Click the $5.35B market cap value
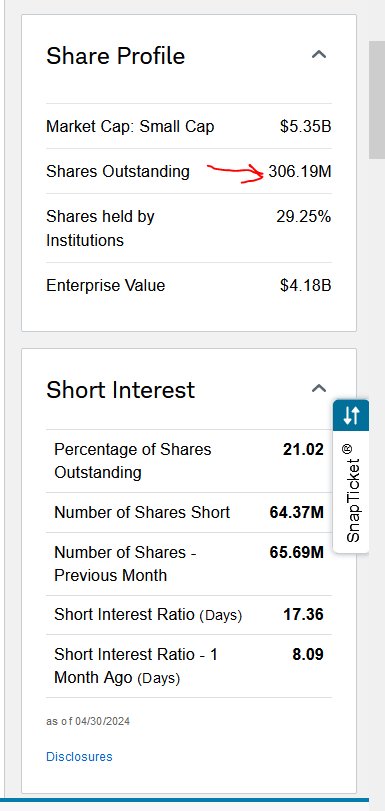This screenshot has width=385, height=811. [305, 127]
